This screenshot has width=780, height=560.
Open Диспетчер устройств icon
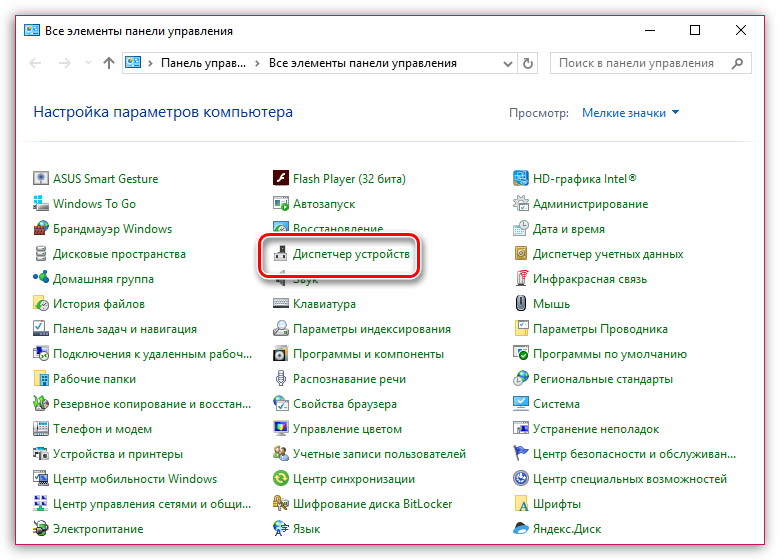281,255
